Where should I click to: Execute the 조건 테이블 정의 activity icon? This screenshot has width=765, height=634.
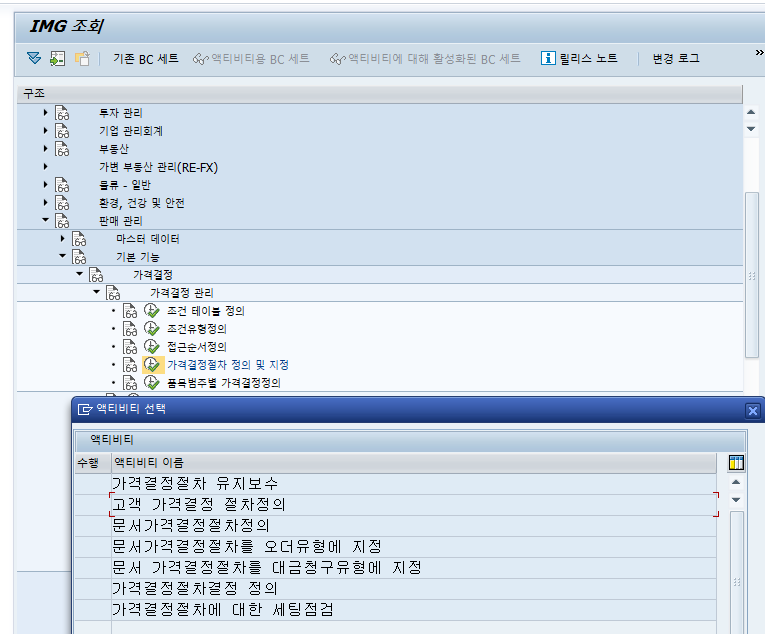click(152, 310)
